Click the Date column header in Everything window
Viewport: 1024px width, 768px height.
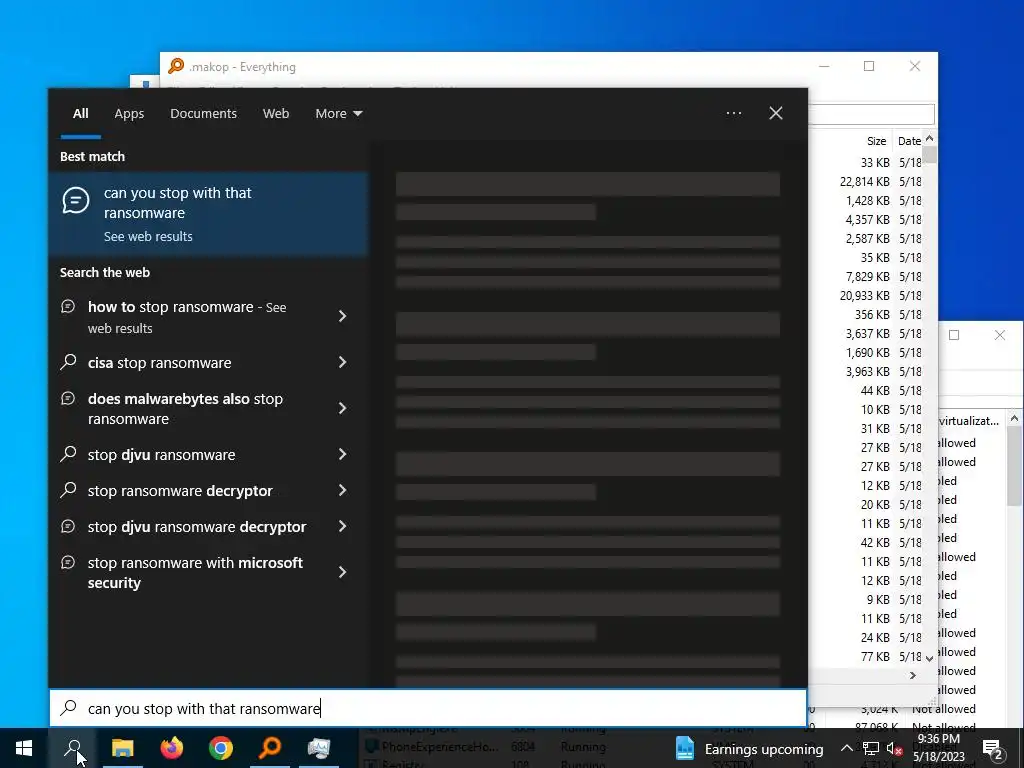point(908,141)
